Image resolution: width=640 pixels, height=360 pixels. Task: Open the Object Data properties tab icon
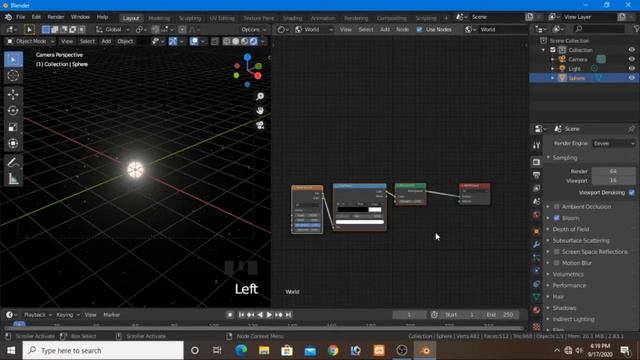coord(536,297)
